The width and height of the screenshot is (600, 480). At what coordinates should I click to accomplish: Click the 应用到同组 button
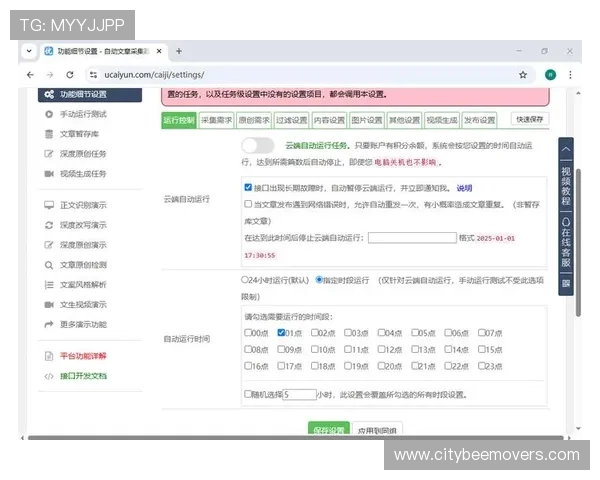377,429
